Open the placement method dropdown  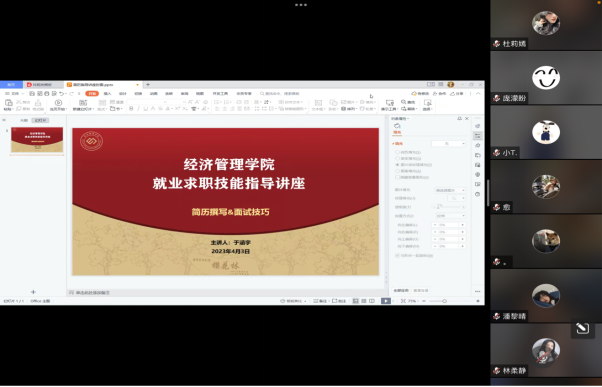pos(450,216)
